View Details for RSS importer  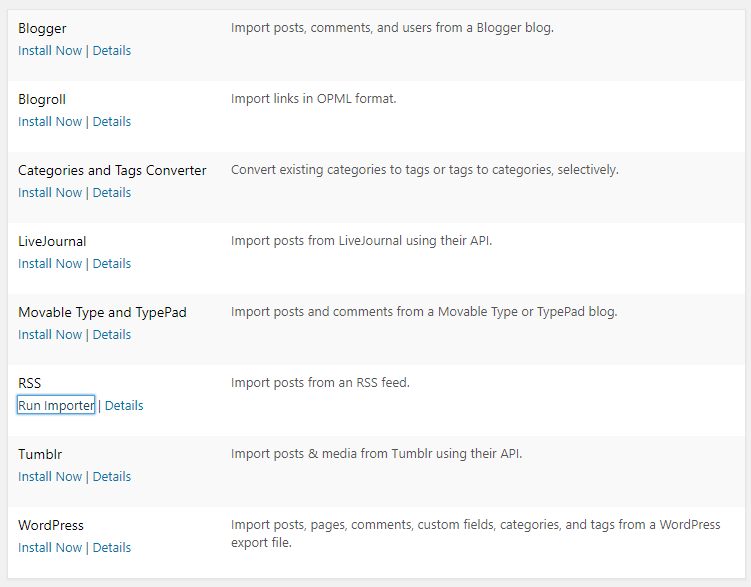tap(124, 406)
